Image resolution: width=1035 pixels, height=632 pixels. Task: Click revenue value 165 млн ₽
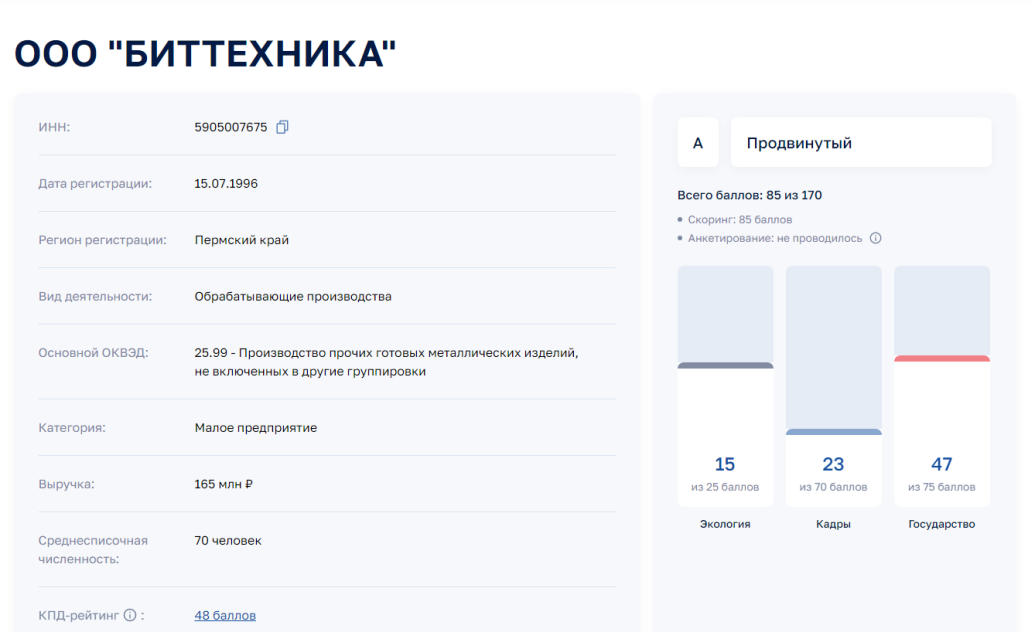[223, 484]
